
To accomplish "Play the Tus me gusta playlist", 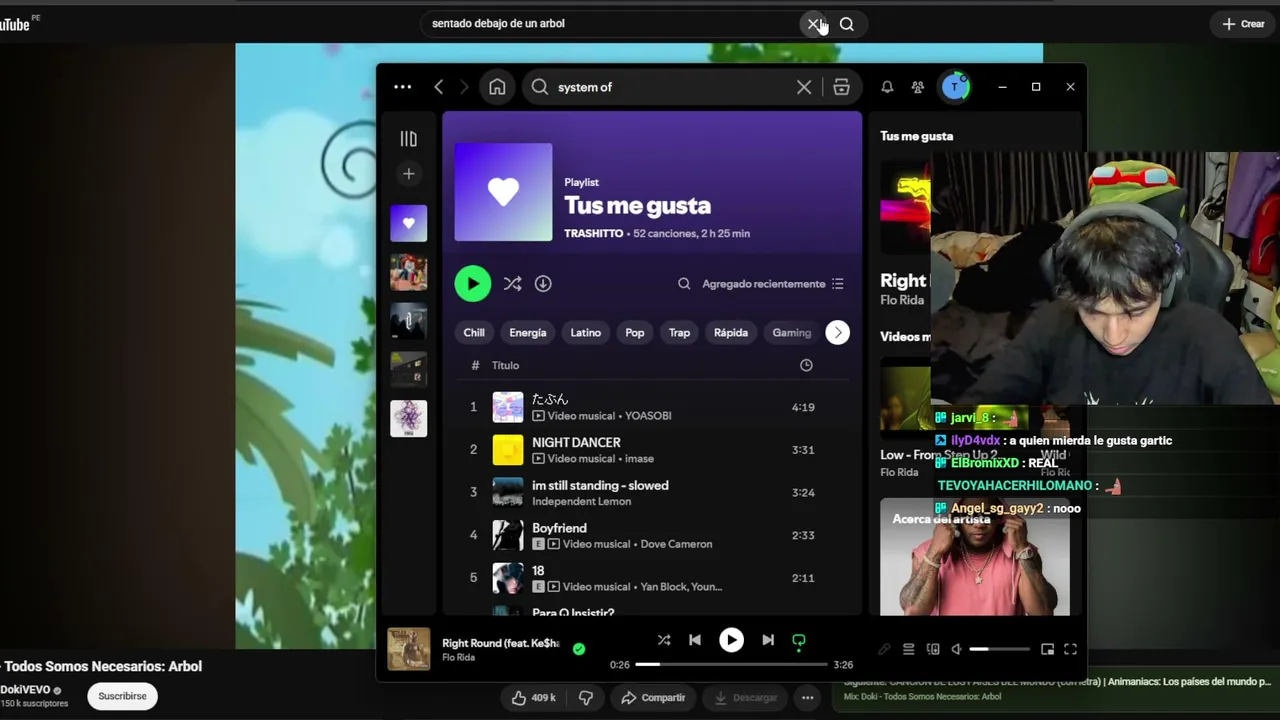I will (473, 283).
